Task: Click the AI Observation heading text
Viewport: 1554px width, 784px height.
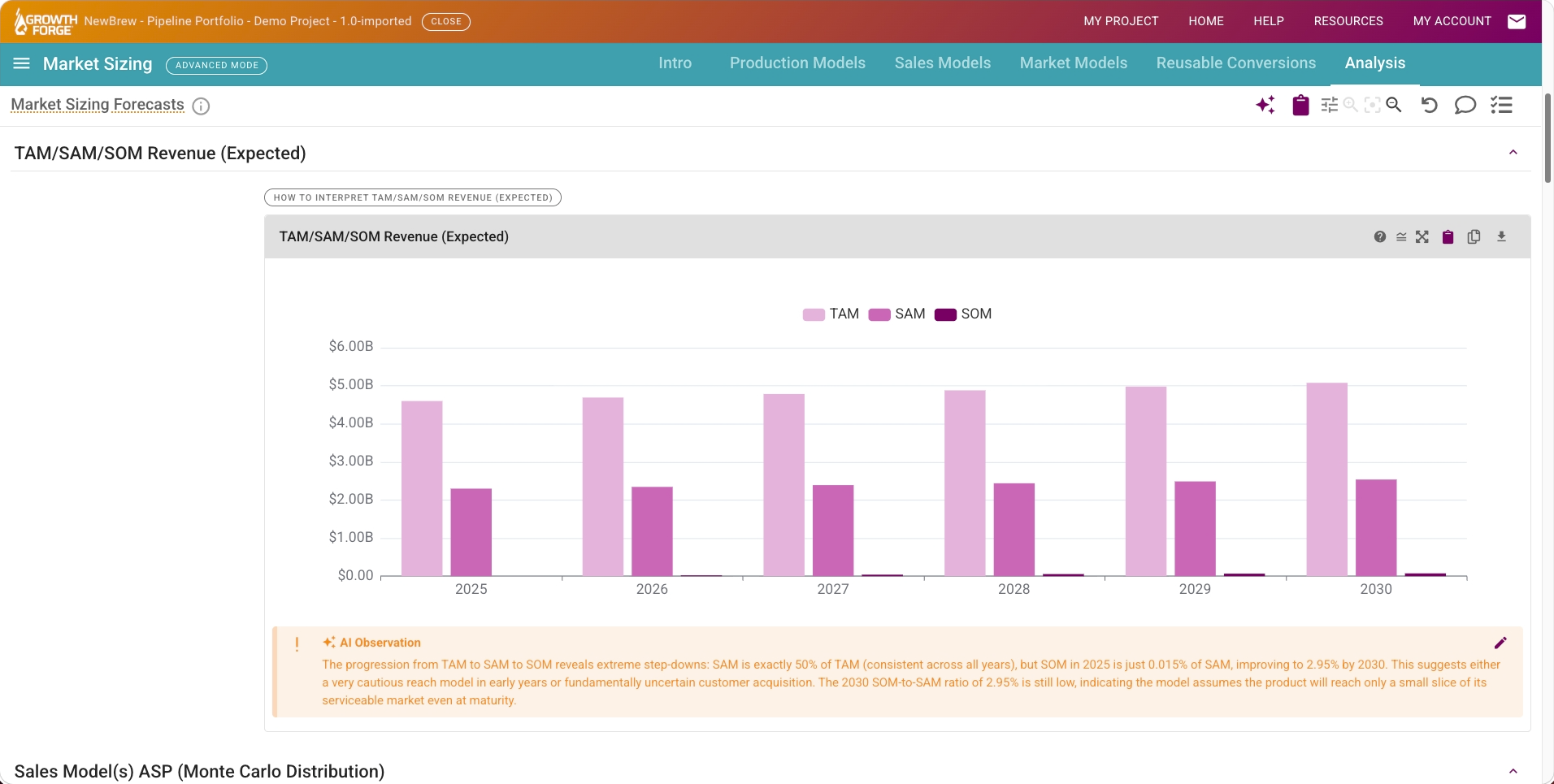Action: tap(380, 643)
